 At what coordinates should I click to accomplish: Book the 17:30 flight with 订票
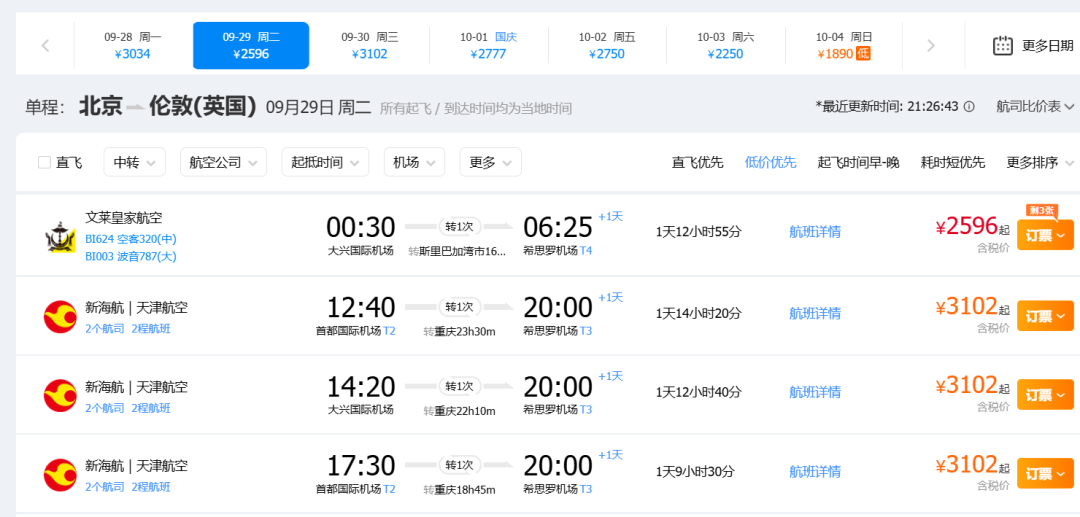click(1045, 474)
